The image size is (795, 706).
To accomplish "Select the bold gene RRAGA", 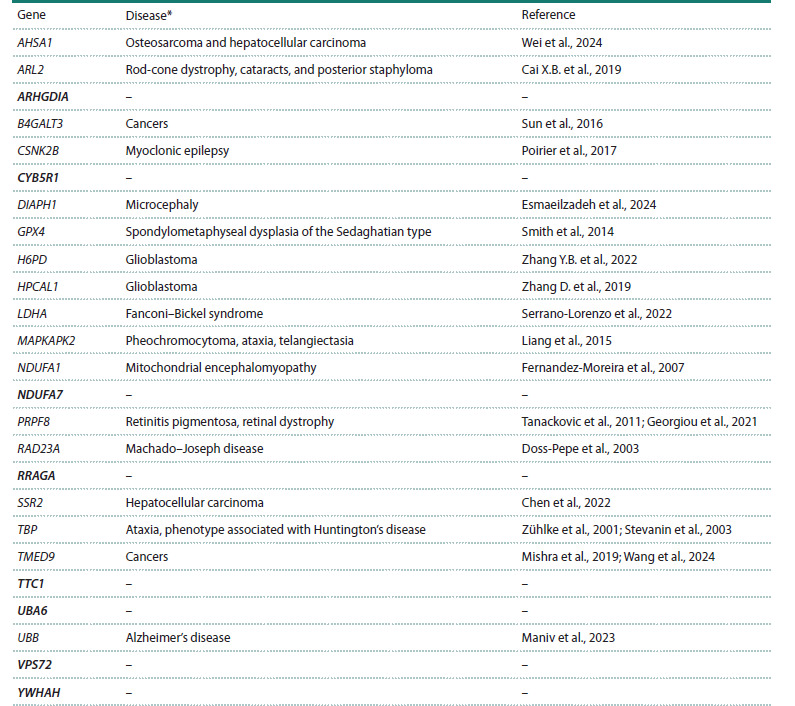I will [36, 476].
